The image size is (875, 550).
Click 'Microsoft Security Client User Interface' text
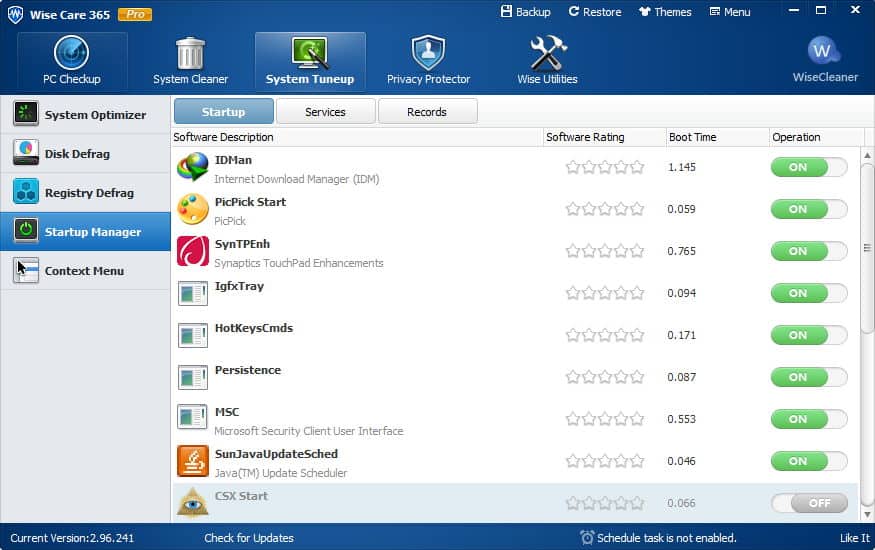[x=309, y=431]
